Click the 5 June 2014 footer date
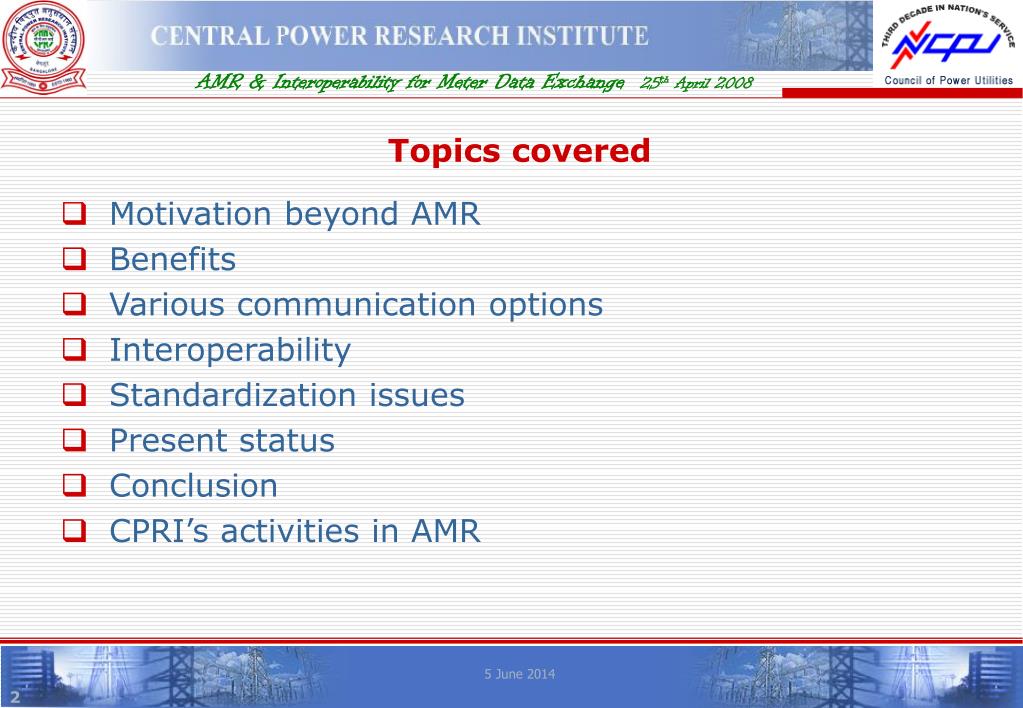1023x708 pixels. tap(519, 674)
